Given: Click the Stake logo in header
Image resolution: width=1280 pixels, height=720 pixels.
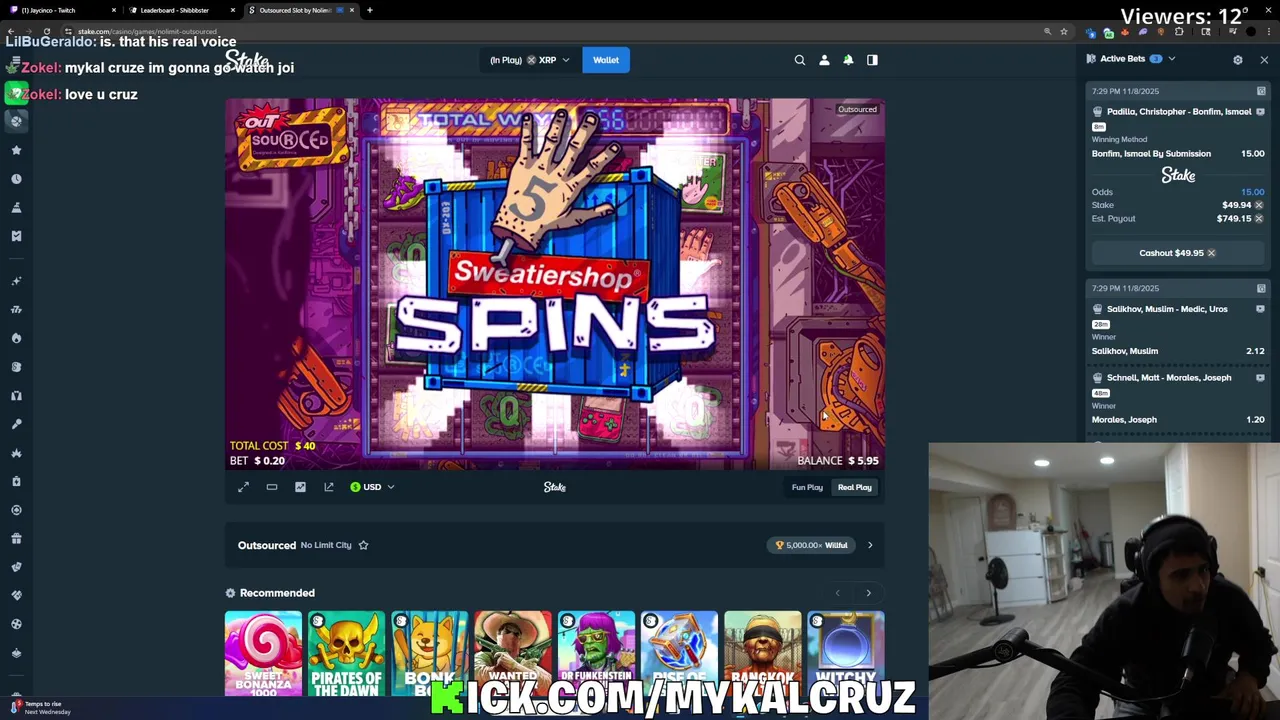Looking at the screenshot, I should [x=247, y=60].
